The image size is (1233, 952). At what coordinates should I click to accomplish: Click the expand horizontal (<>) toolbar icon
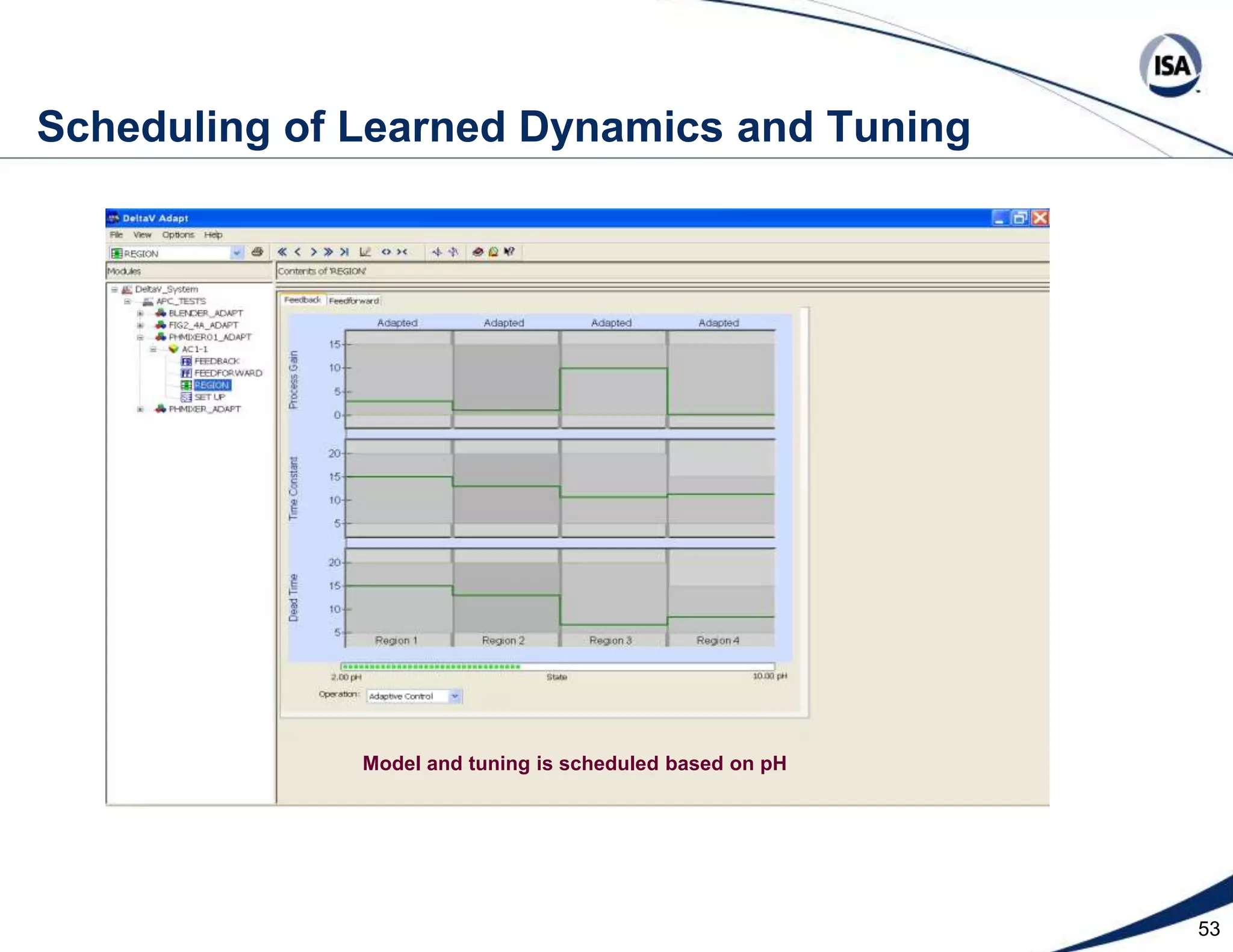pos(386,252)
